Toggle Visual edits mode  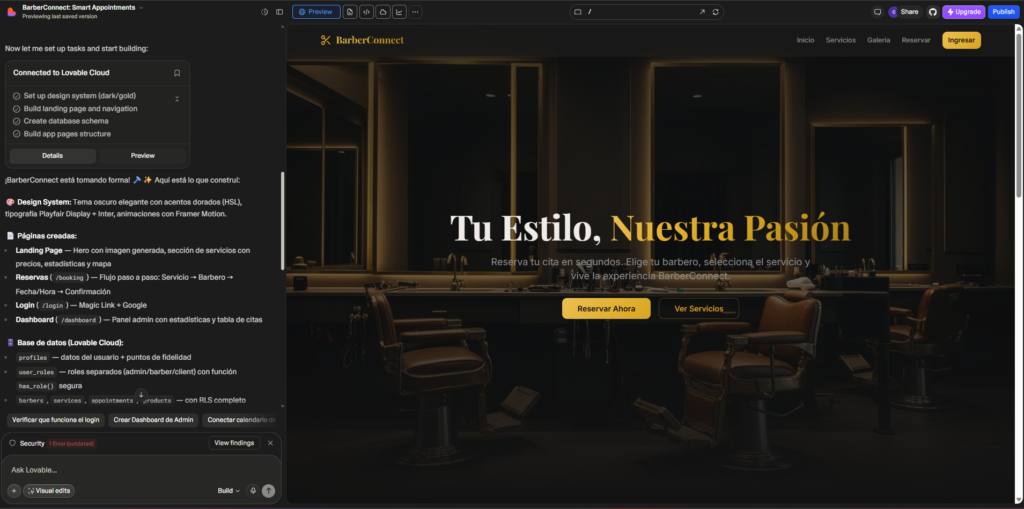tap(49, 491)
